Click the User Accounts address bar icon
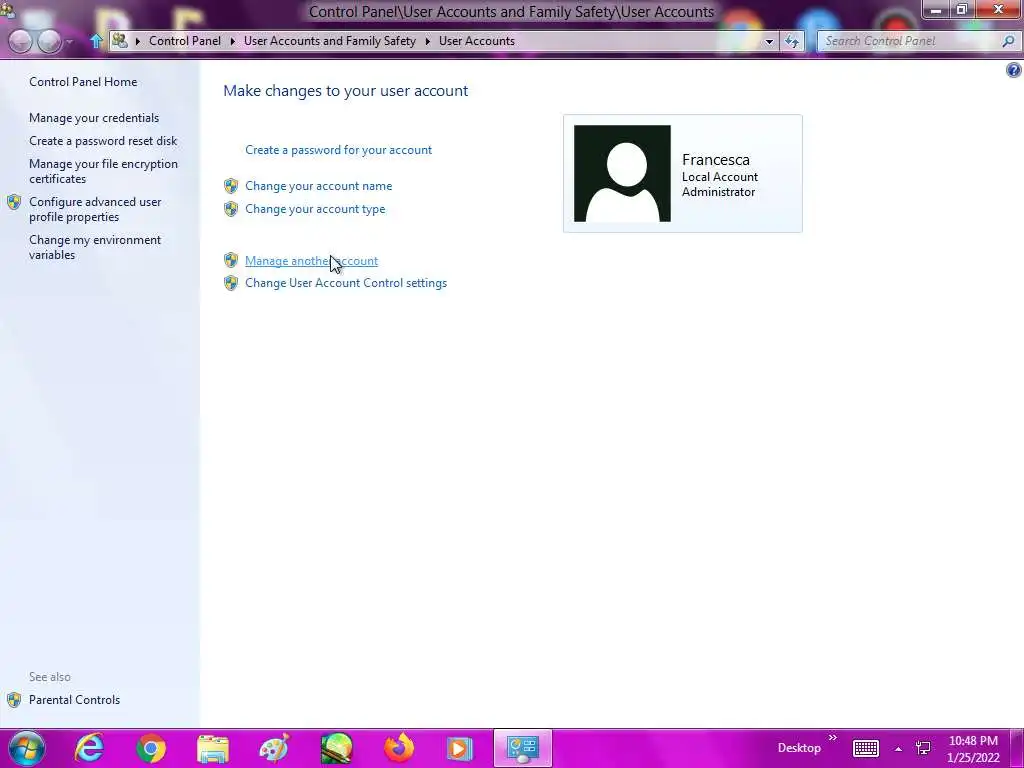1024x768 pixels. (120, 40)
